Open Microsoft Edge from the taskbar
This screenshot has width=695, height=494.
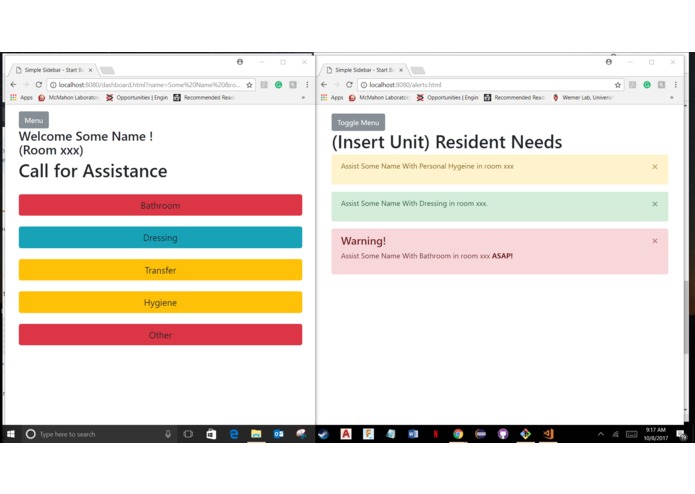coord(234,434)
